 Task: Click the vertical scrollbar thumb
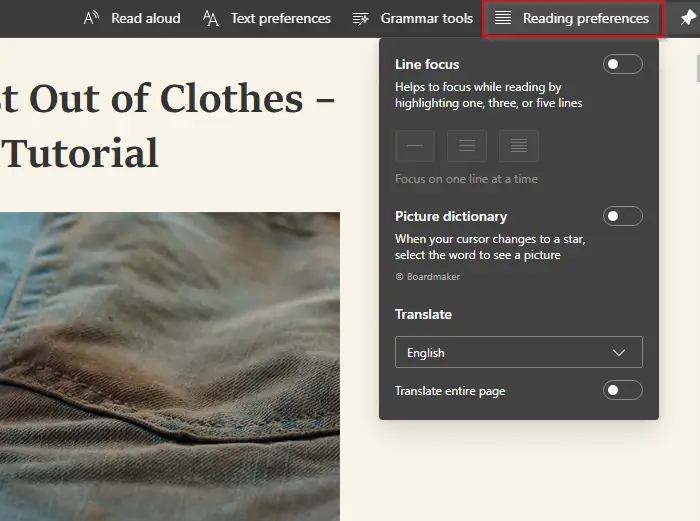(x=698, y=68)
